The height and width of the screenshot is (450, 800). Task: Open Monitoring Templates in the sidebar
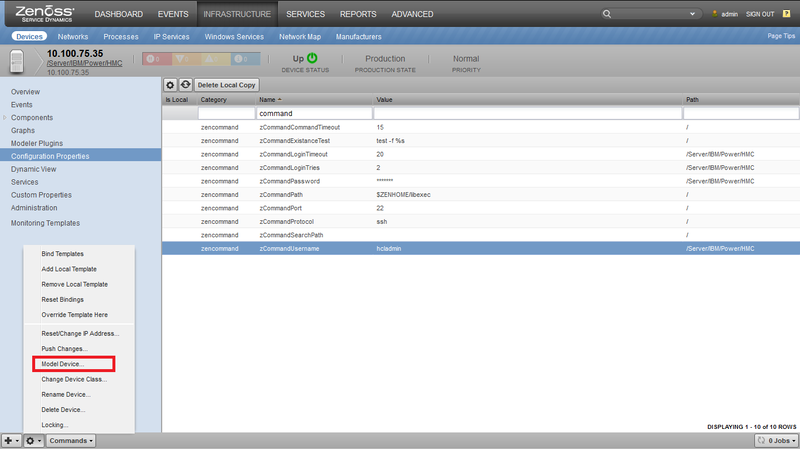[x=45, y=223]
